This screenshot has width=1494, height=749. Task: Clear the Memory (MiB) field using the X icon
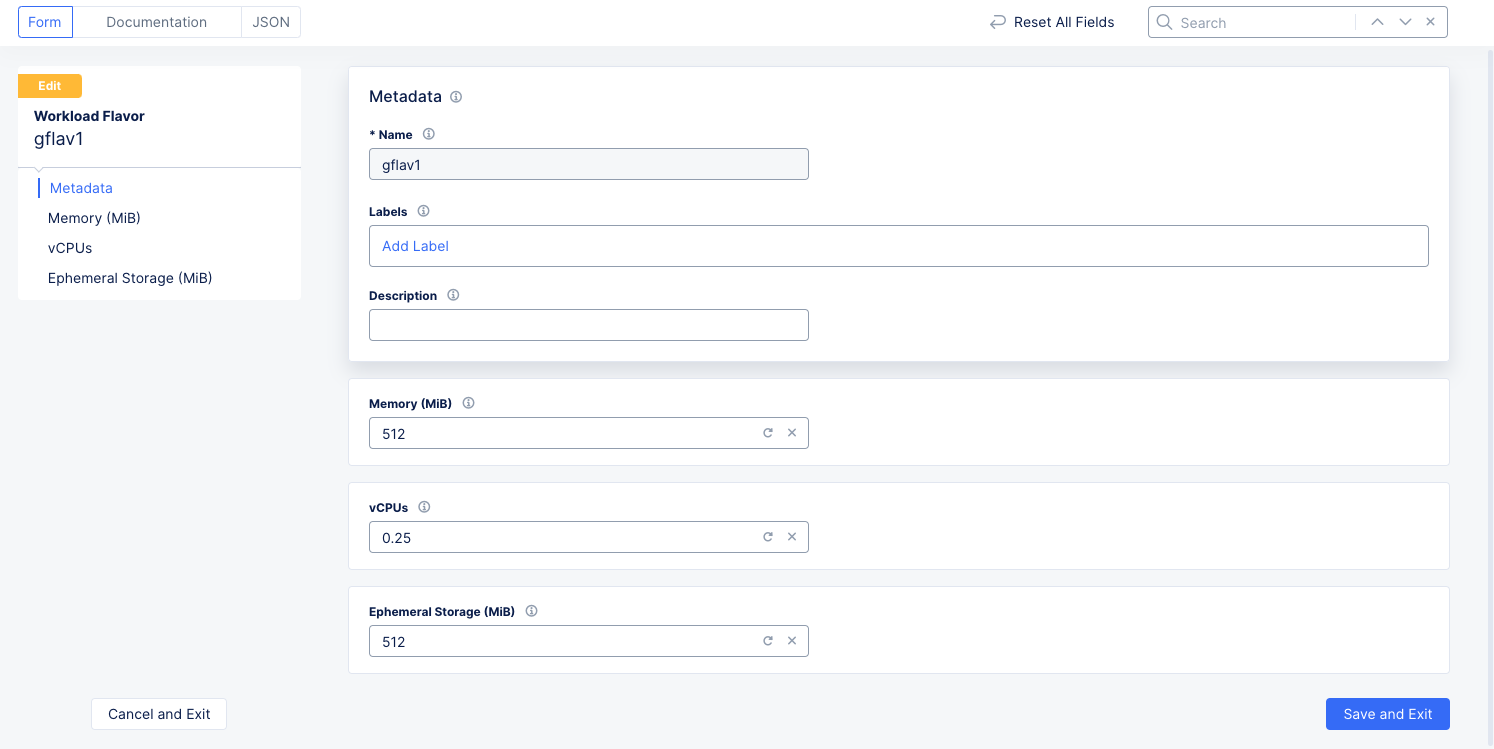tap(792, 432)
